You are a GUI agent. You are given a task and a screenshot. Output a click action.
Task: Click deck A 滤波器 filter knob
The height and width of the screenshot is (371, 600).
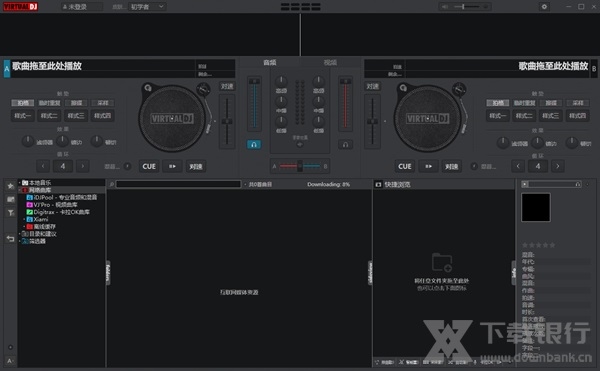tap(28, 141)
